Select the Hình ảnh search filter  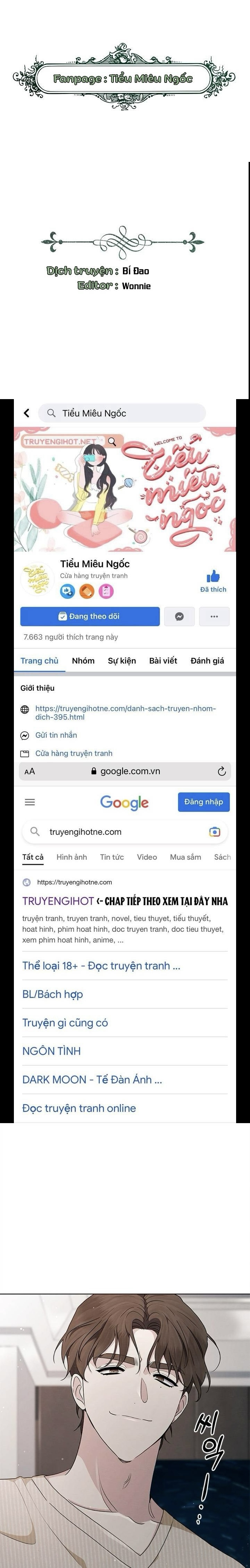pyautogui.click(x=71, y=857)
